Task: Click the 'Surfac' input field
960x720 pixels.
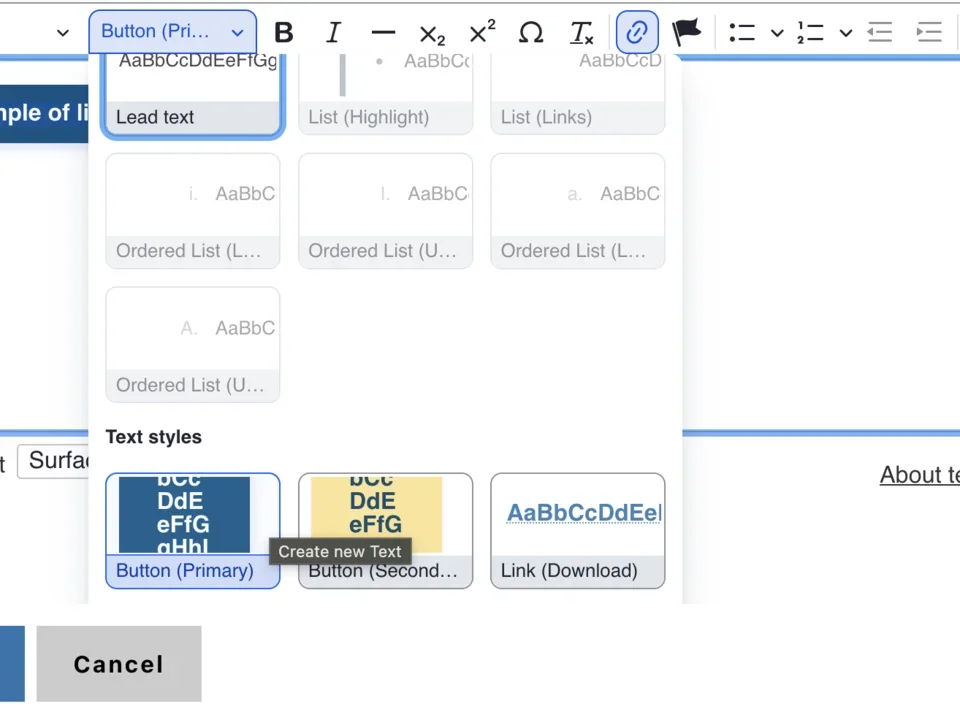Action: 62,461
